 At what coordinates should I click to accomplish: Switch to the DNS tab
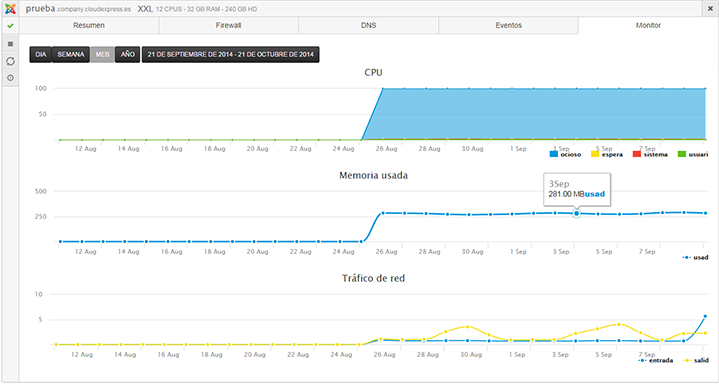[369, 25]
